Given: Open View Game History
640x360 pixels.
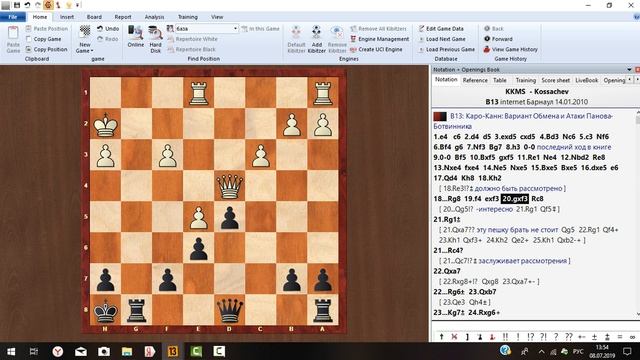Looking at the screenshot, I should point(510,49).
